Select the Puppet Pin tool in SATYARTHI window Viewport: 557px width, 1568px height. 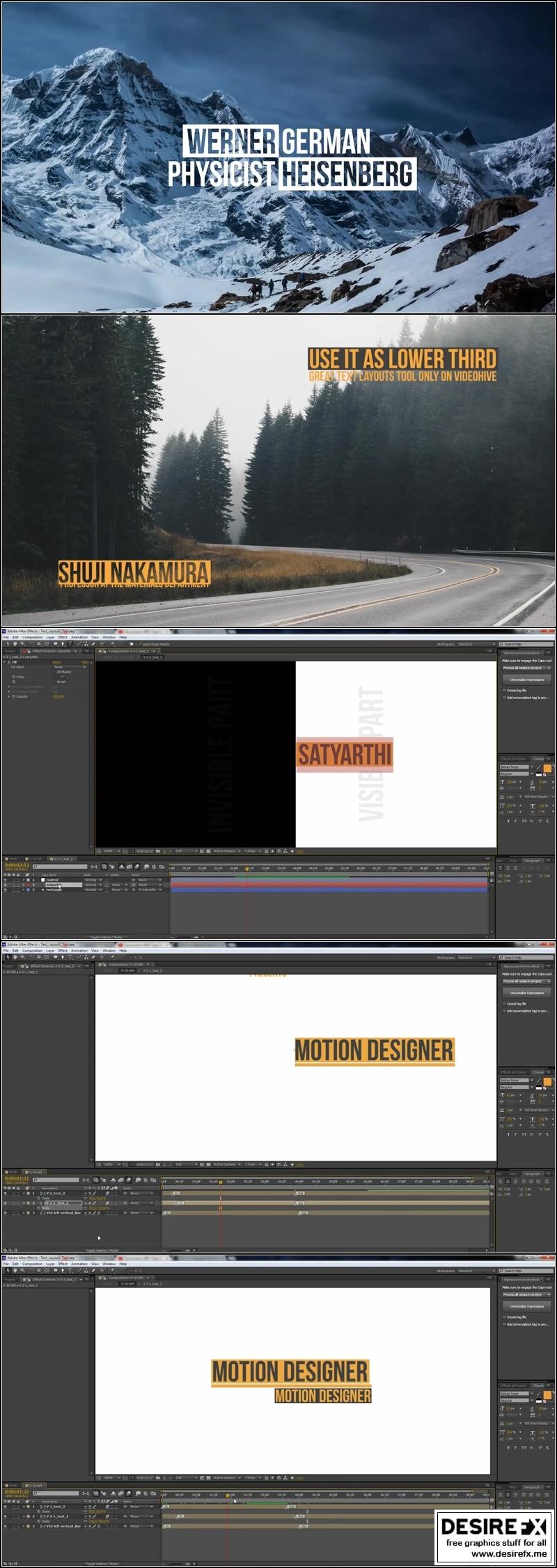[x=113, y=644]
